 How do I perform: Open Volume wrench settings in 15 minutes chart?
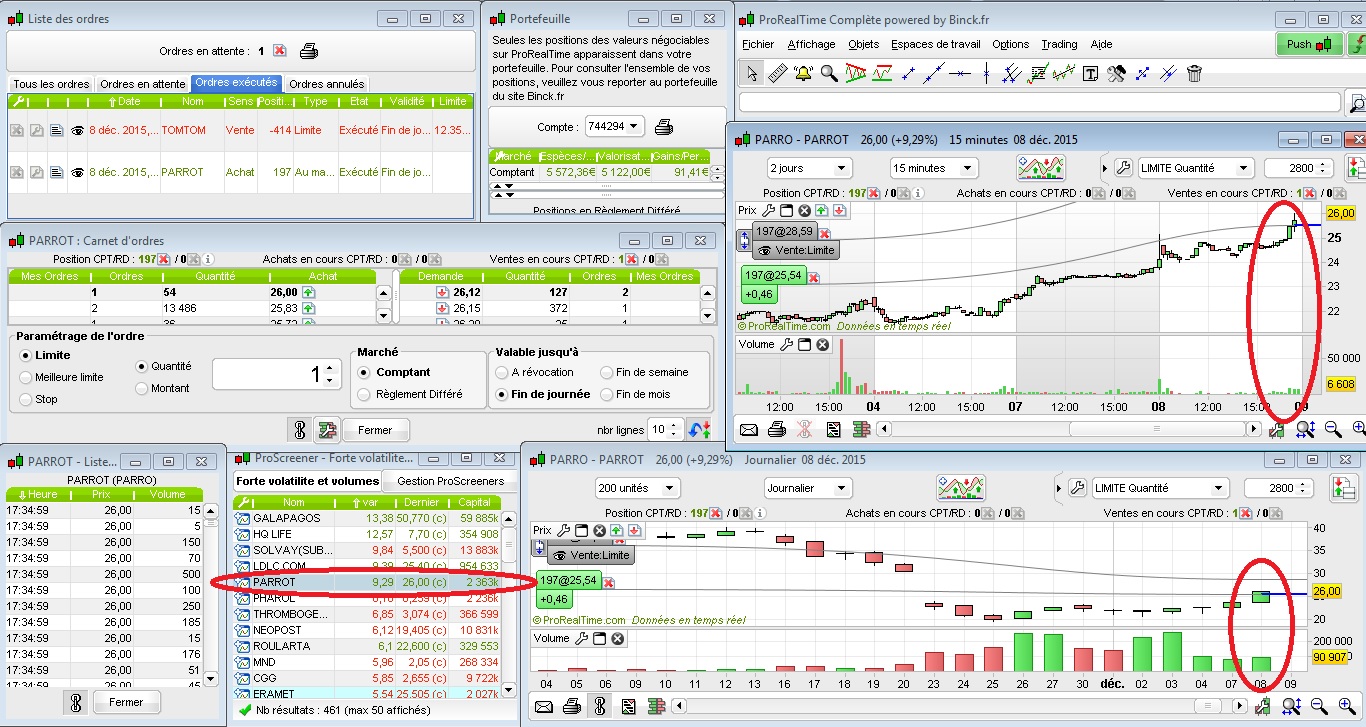coord(787,345)
